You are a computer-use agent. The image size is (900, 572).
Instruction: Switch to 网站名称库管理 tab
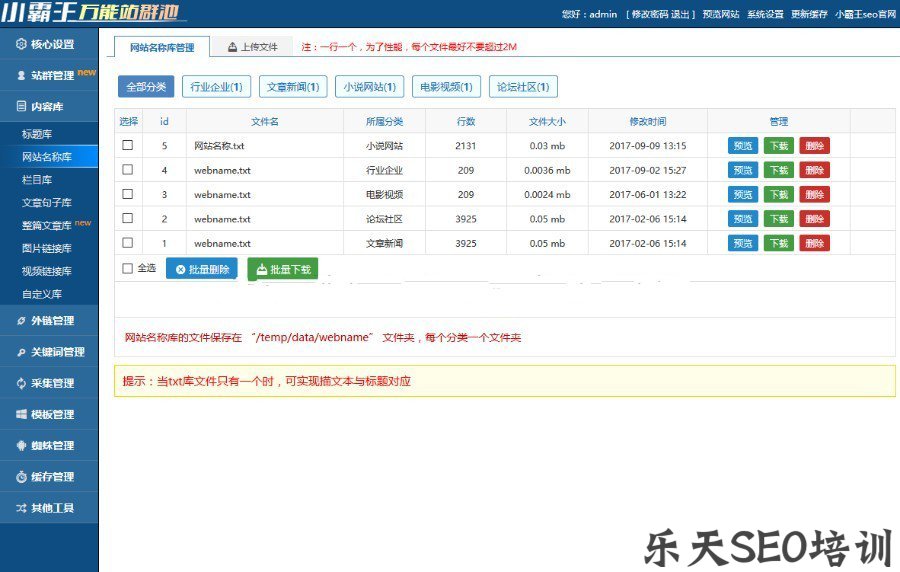coord(162,47)
